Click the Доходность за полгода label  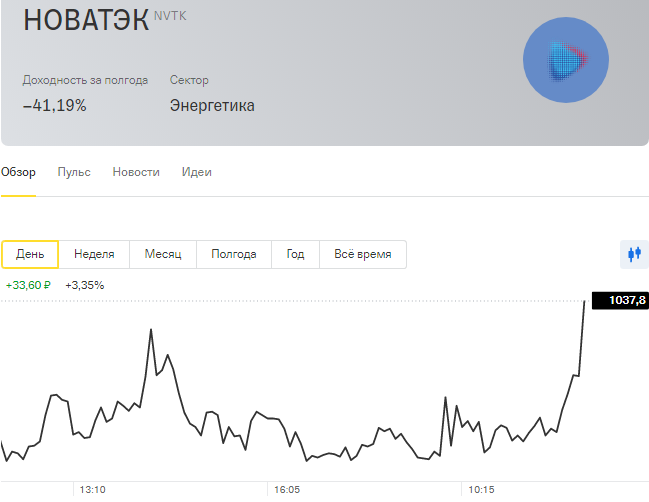click(x=85, y=80)
